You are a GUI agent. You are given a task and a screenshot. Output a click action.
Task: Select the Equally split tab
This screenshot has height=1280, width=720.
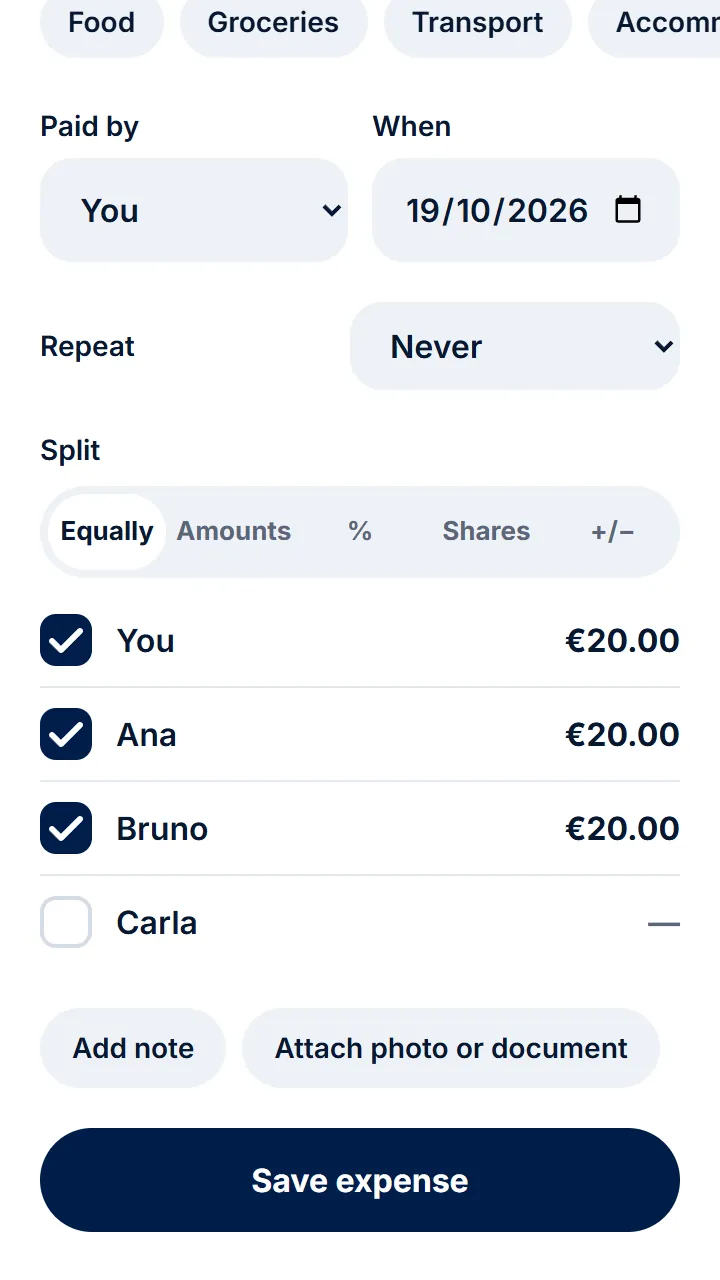click(107, 531)
